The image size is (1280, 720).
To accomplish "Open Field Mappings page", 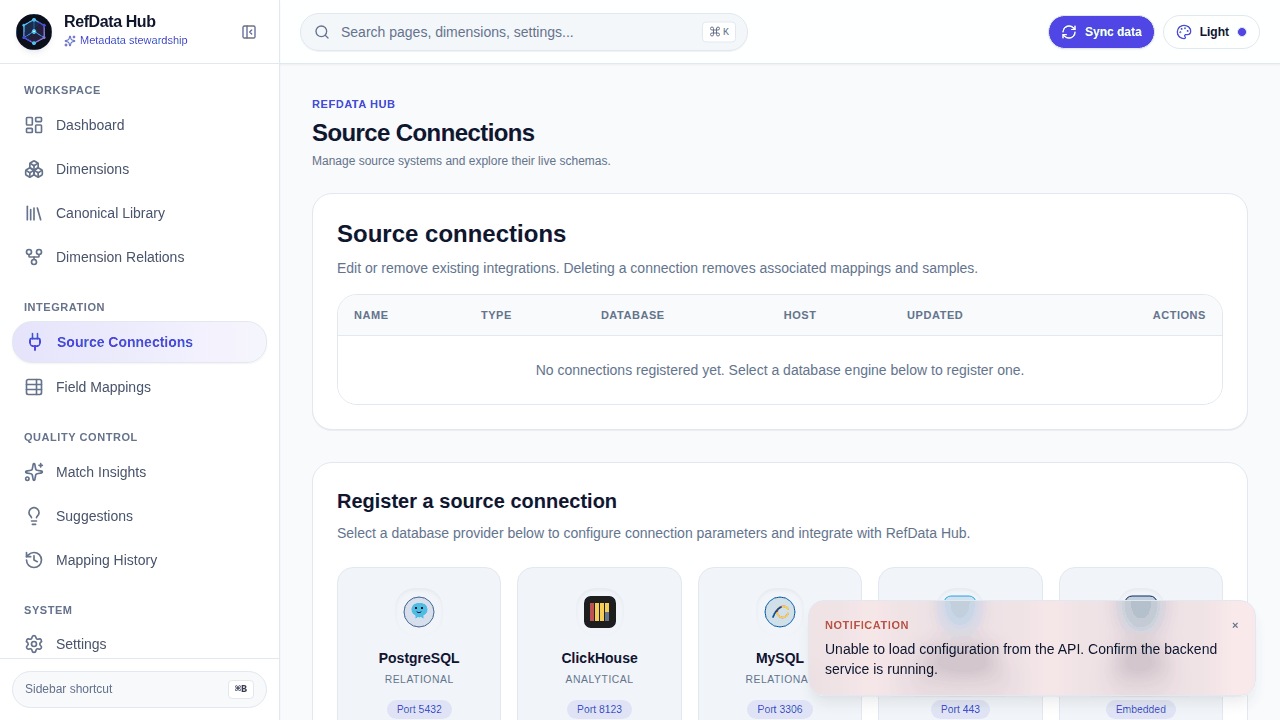I will point(139,387).
